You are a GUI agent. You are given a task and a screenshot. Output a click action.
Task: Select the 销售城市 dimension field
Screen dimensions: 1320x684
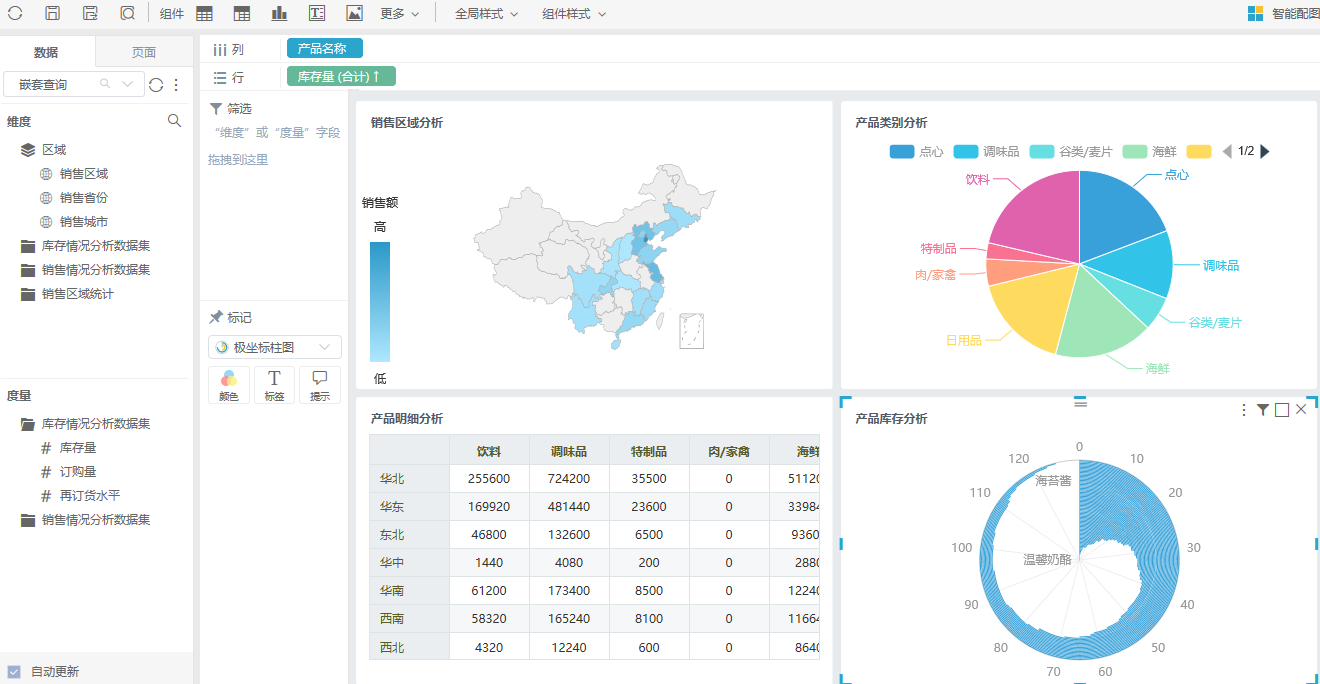tap(84, 222)
